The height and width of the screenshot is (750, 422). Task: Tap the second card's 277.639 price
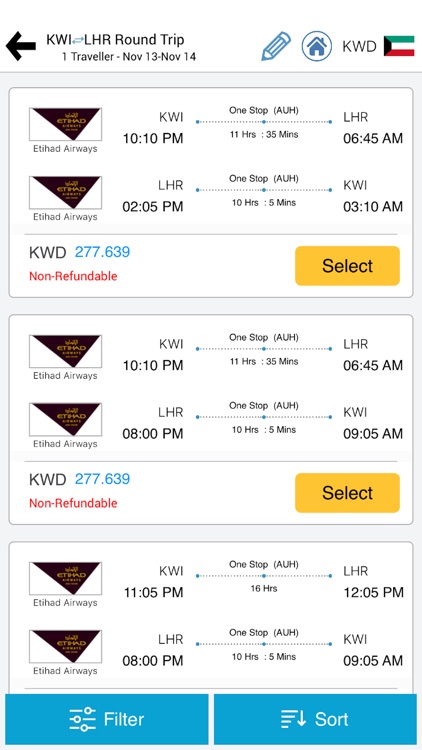coord(102,479)
